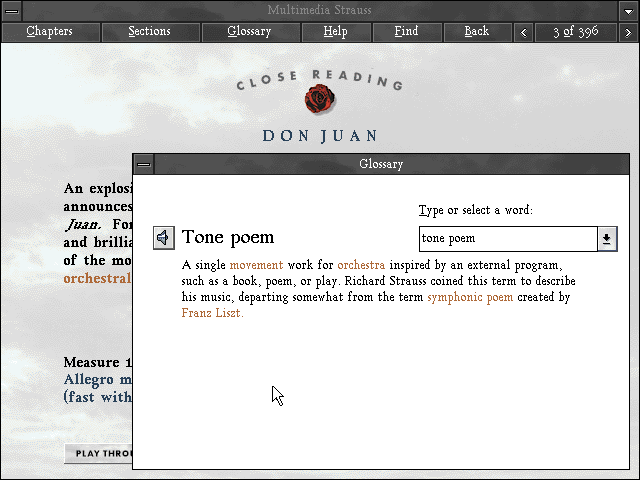Click the Multimedia Strauss minimize arrow
This screenshot has width=640, height=480.
tap(629, 11)
